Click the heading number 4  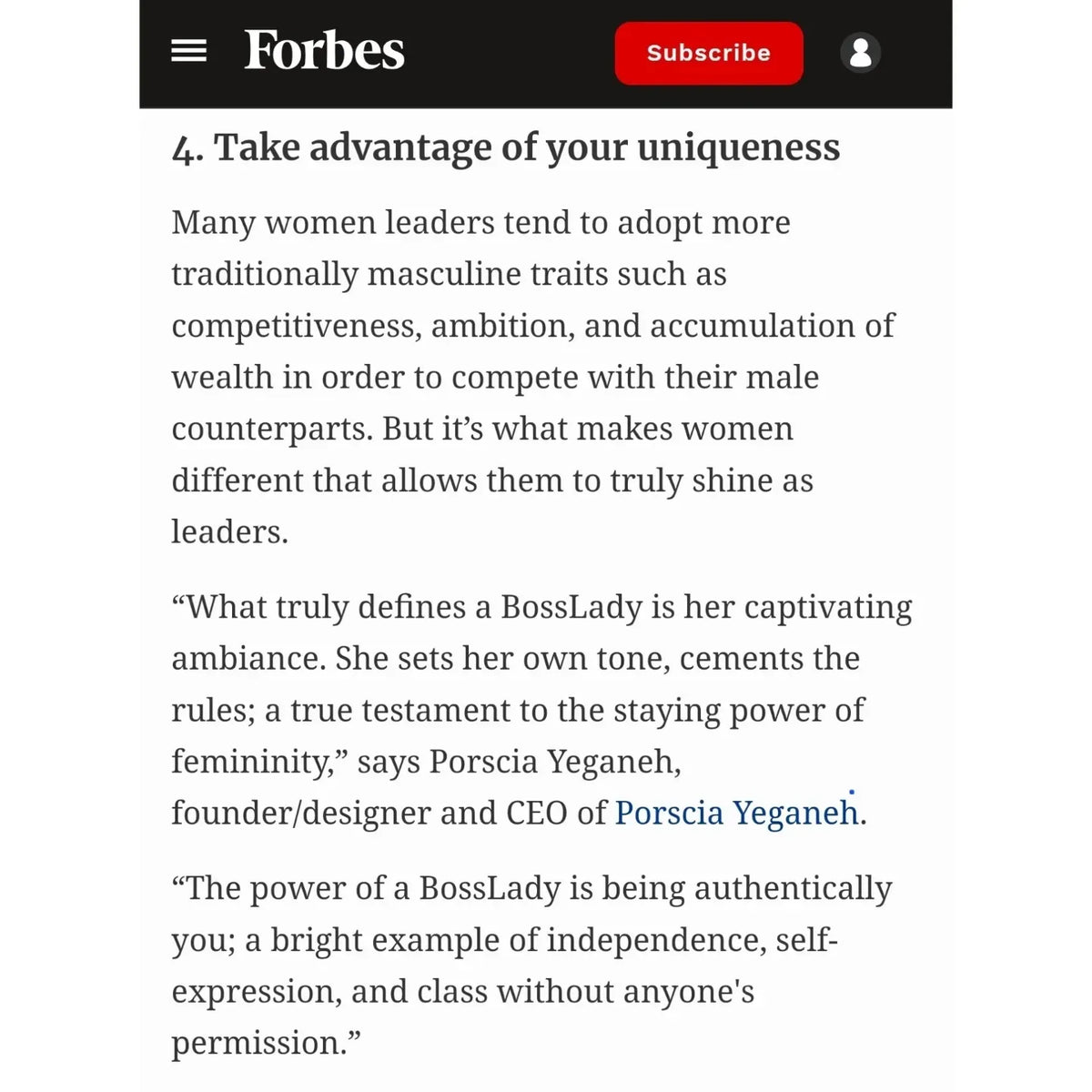coord(184,149)
